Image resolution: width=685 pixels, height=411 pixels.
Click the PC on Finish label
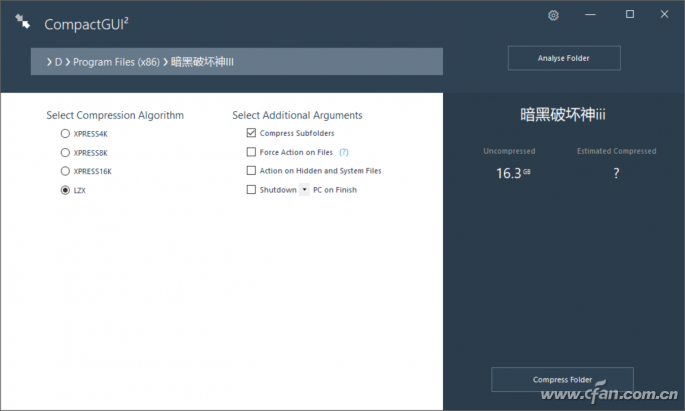[335, 190]
